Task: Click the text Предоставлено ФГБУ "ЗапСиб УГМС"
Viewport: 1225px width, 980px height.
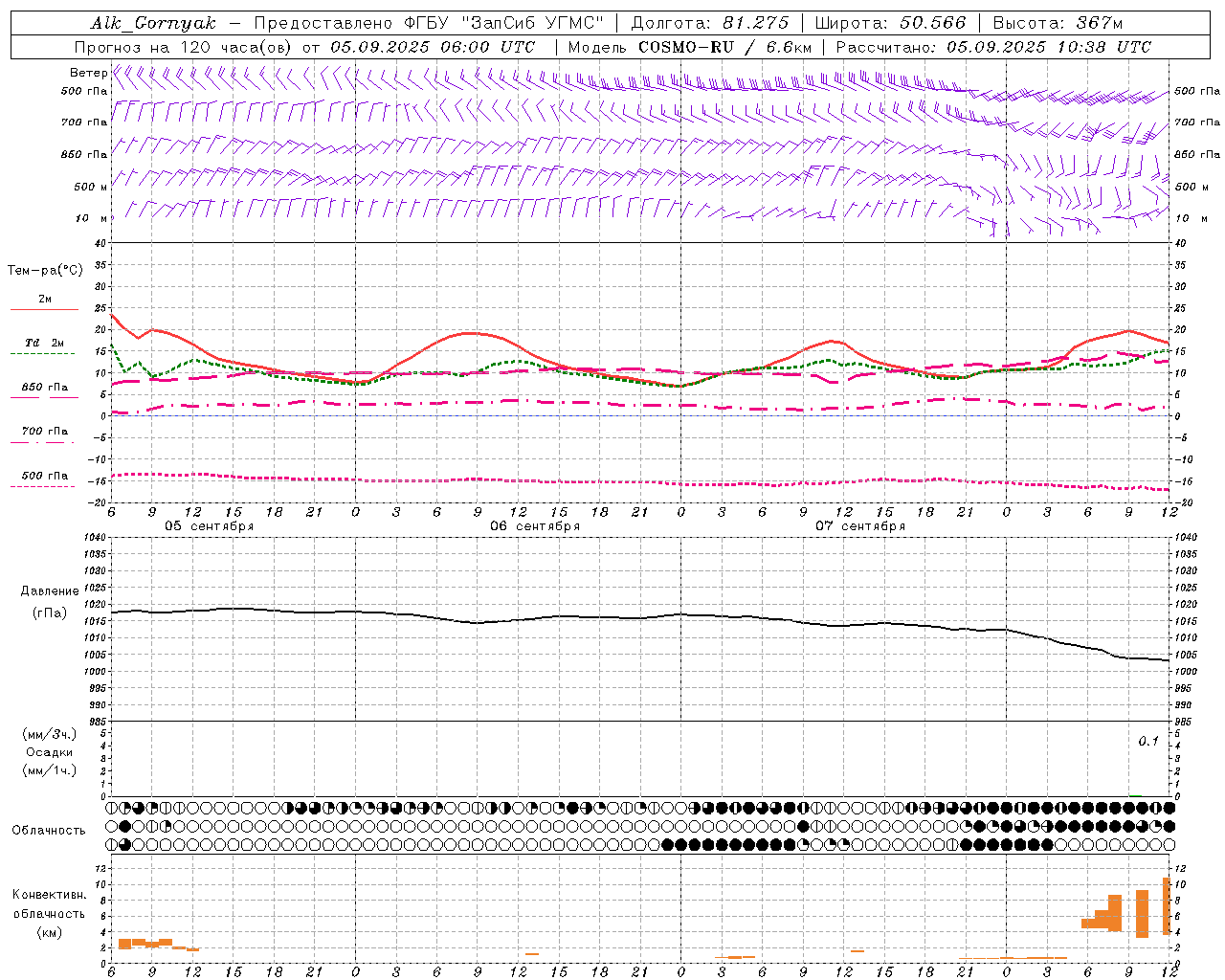Action: tap(429, 23)
